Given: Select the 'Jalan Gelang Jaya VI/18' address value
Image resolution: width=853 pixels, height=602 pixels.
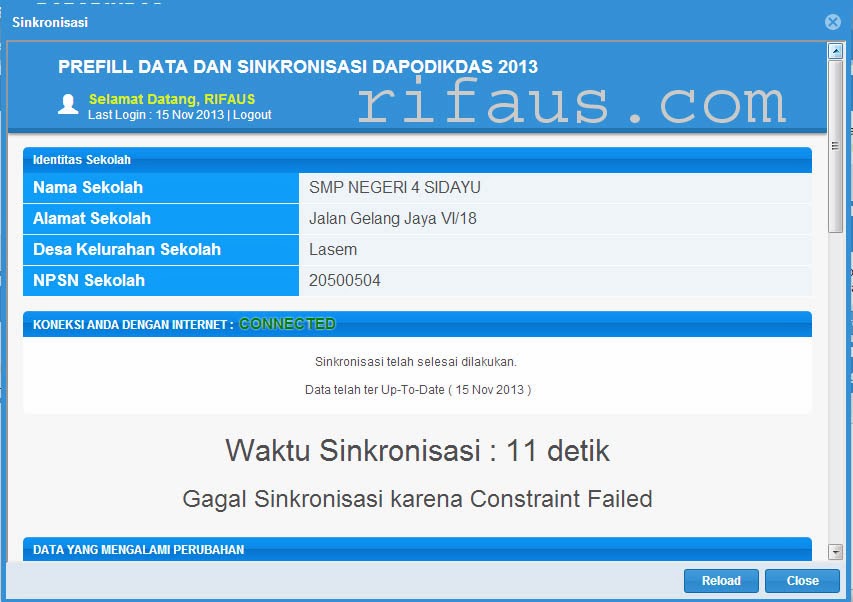Looking at the screenshot, I should pyautogui.click(x=393, y=219).
